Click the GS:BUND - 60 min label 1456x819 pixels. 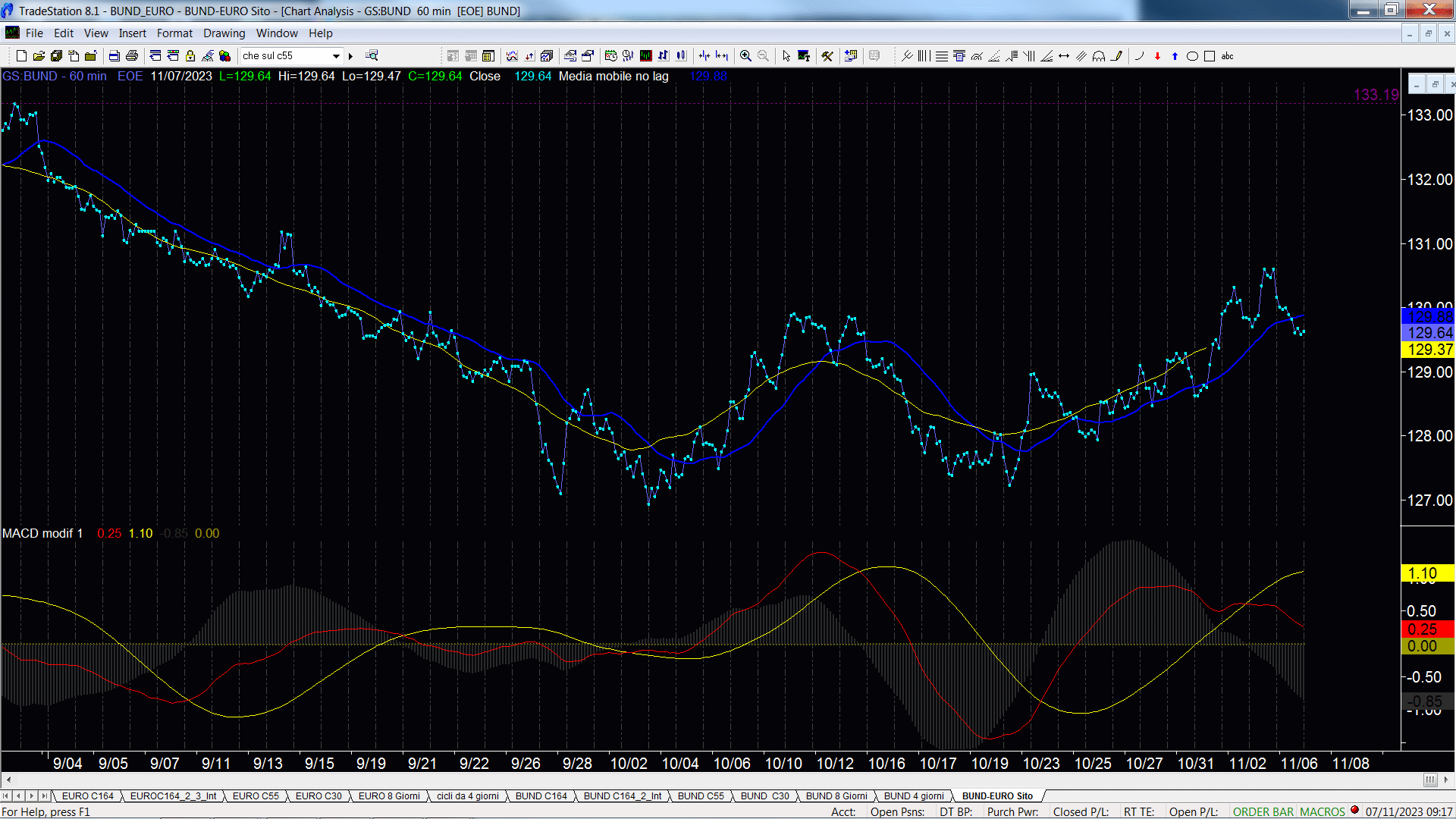tap(55, 77)
